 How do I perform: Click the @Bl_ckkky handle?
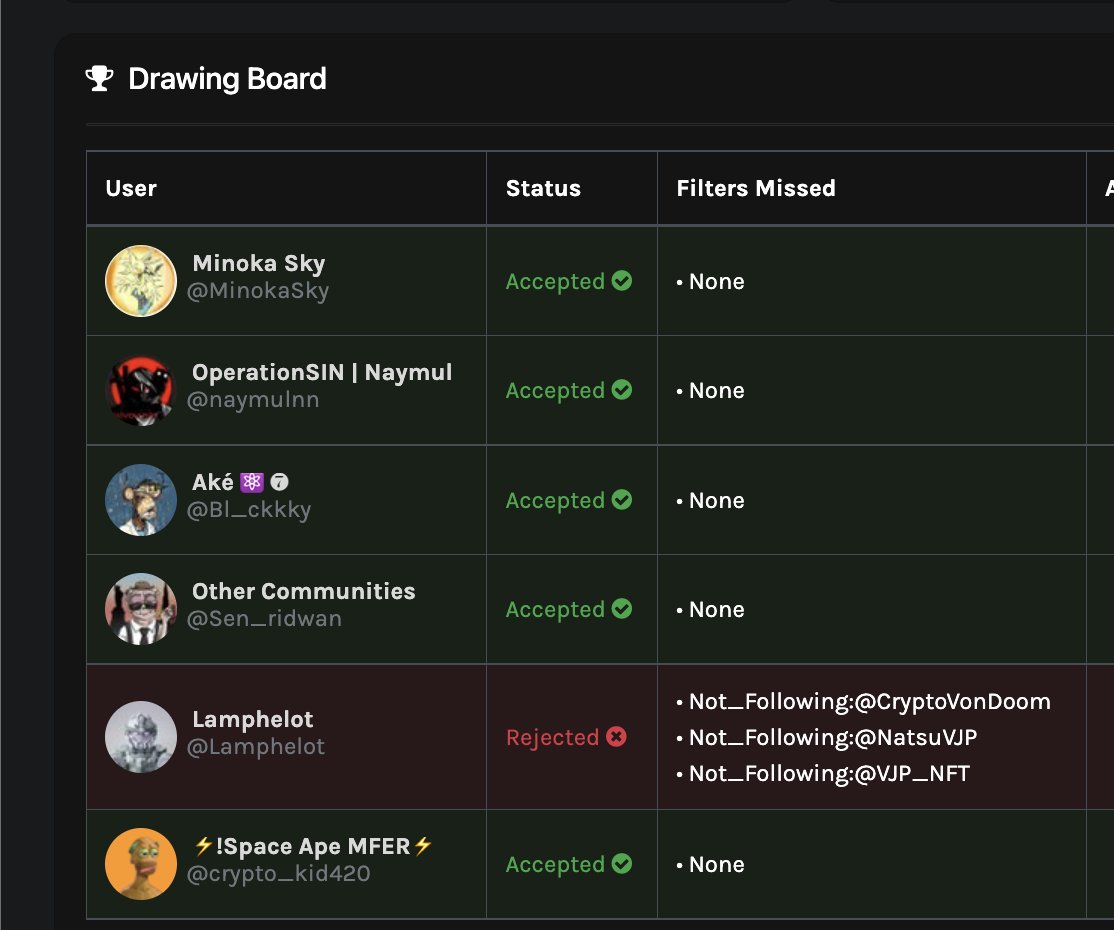tap(249, 509)
